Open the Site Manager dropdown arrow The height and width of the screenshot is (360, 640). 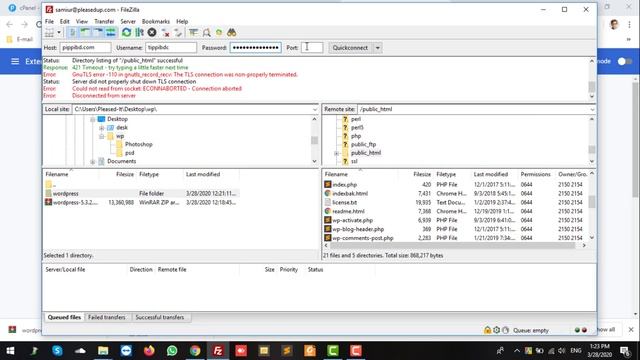(59, 33)
